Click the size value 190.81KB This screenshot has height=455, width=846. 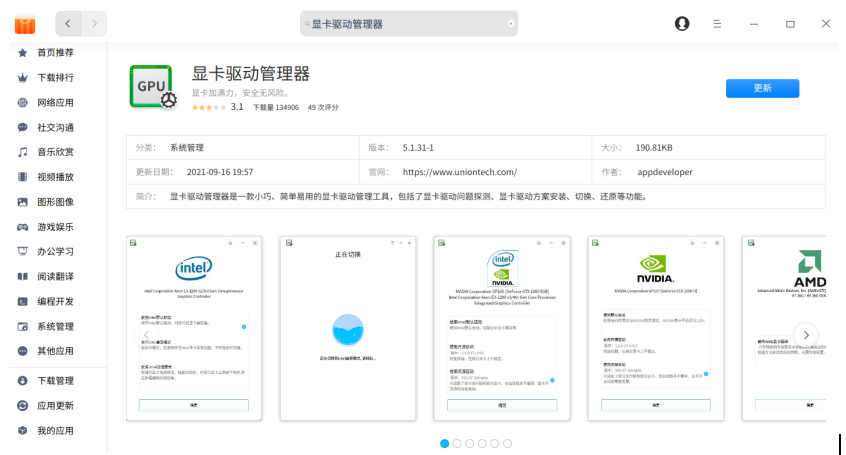pos(654,148)
